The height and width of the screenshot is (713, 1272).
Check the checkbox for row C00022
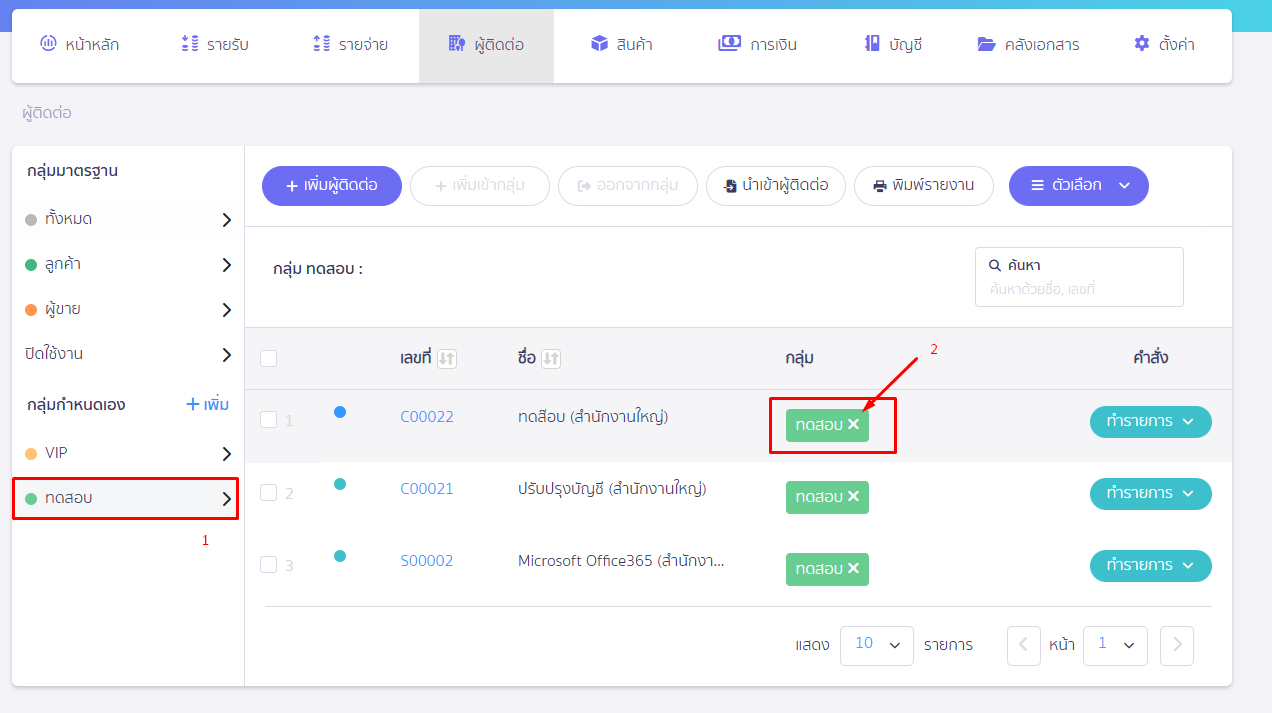click(268, 420)
